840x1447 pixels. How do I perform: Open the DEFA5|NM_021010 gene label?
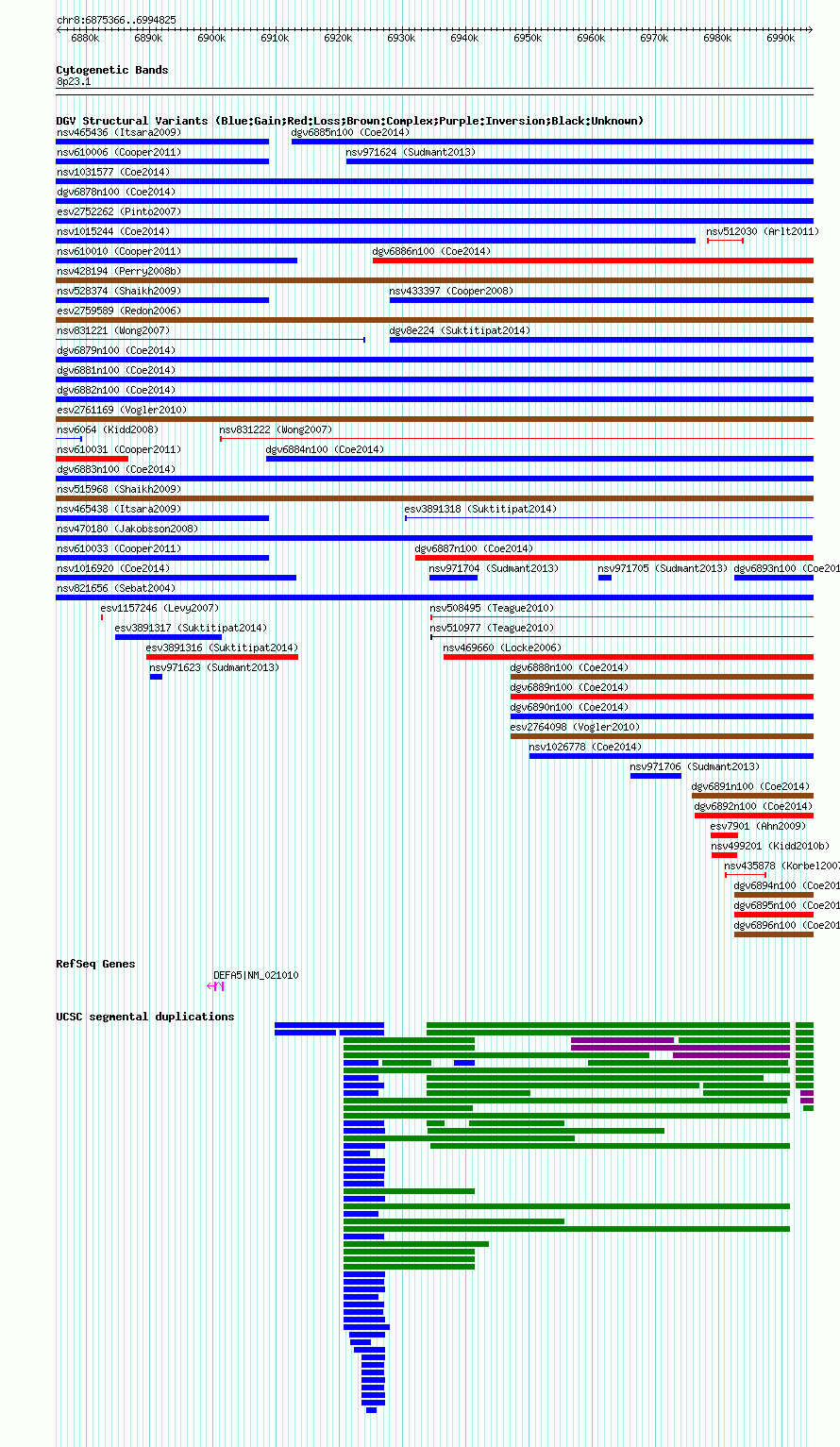pos(257,975)
